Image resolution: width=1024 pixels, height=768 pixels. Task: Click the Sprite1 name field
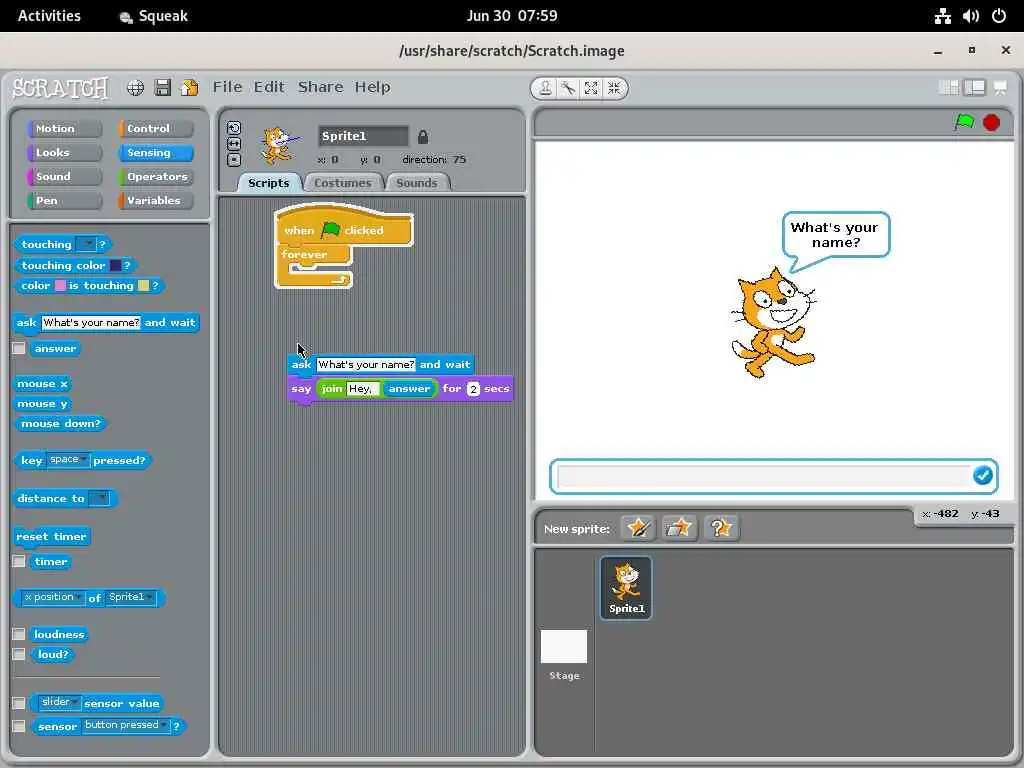[363, 136]
